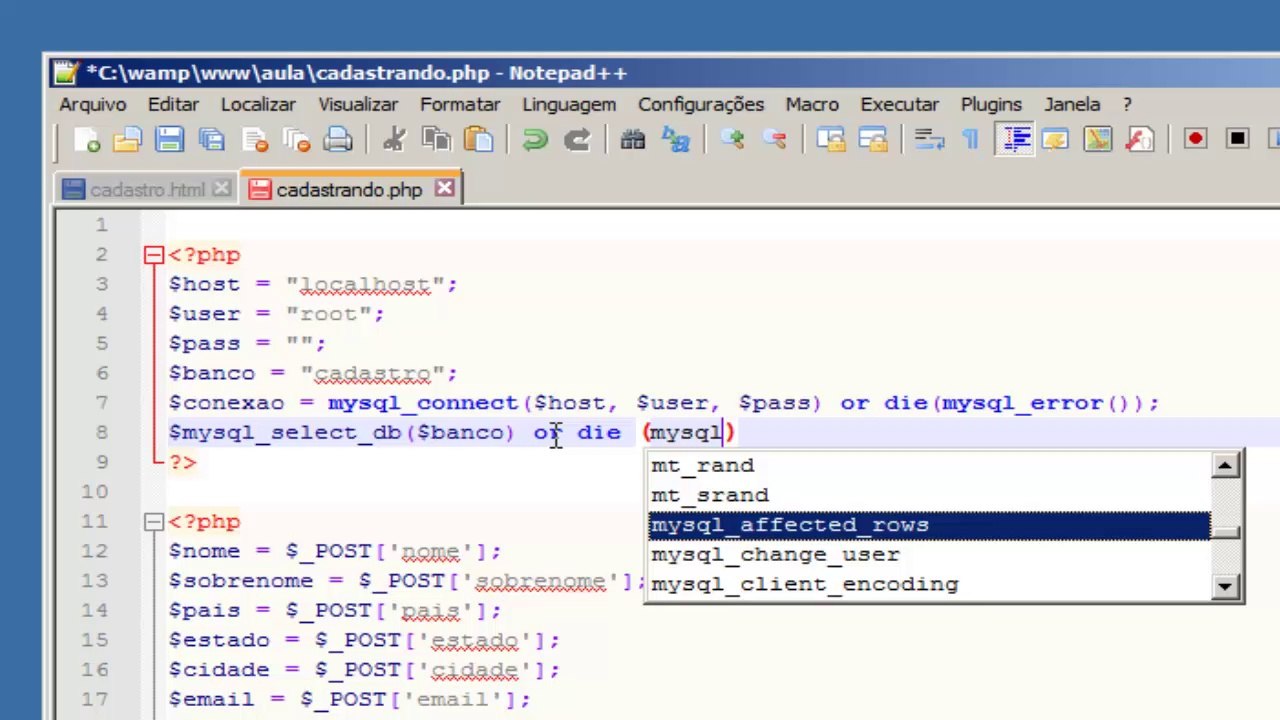Open the Visualizar menu
This screenshot has width=1280, height=720.
(358, 104)
